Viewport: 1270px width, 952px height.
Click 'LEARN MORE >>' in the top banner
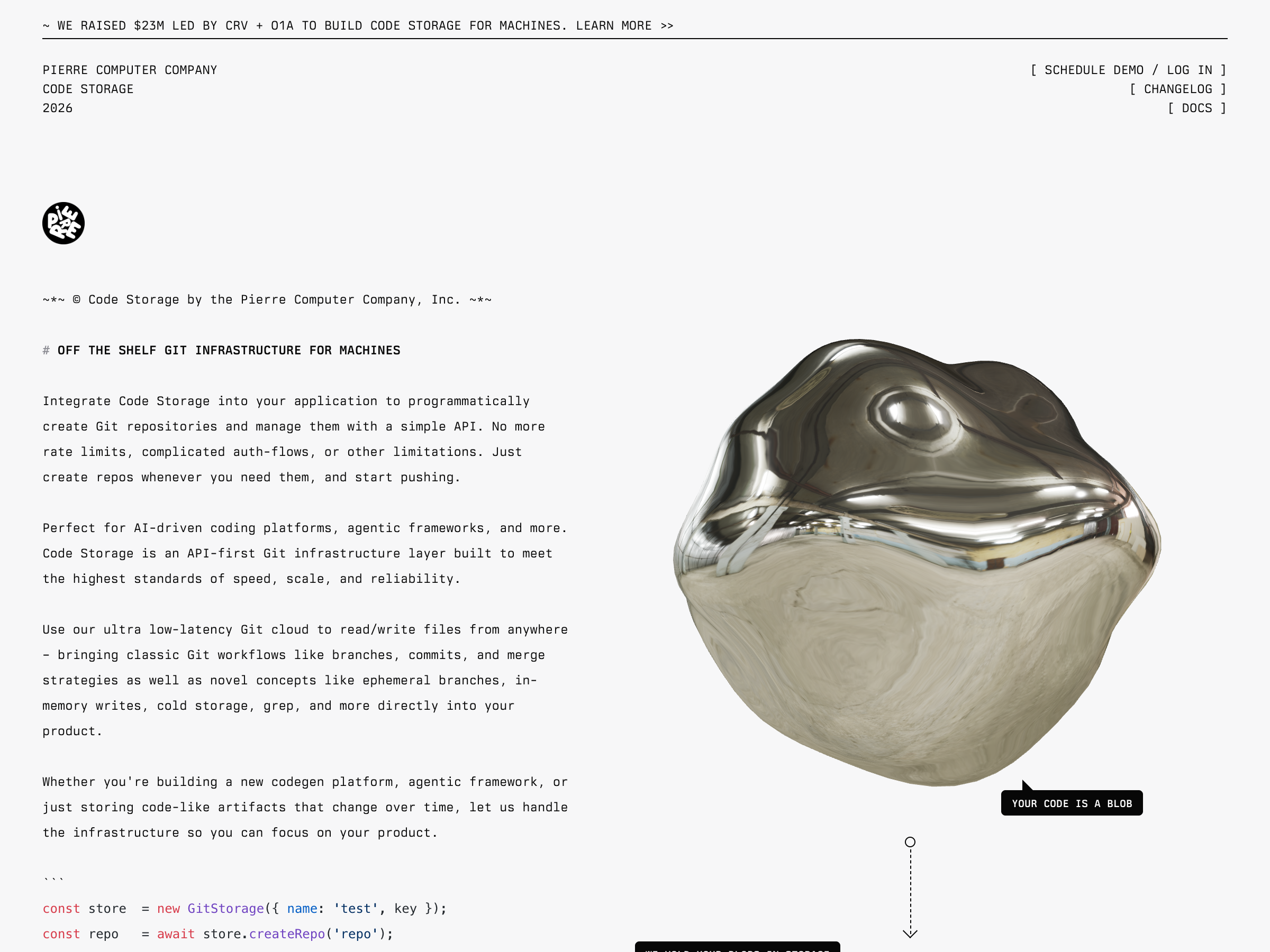click(624, 26)
